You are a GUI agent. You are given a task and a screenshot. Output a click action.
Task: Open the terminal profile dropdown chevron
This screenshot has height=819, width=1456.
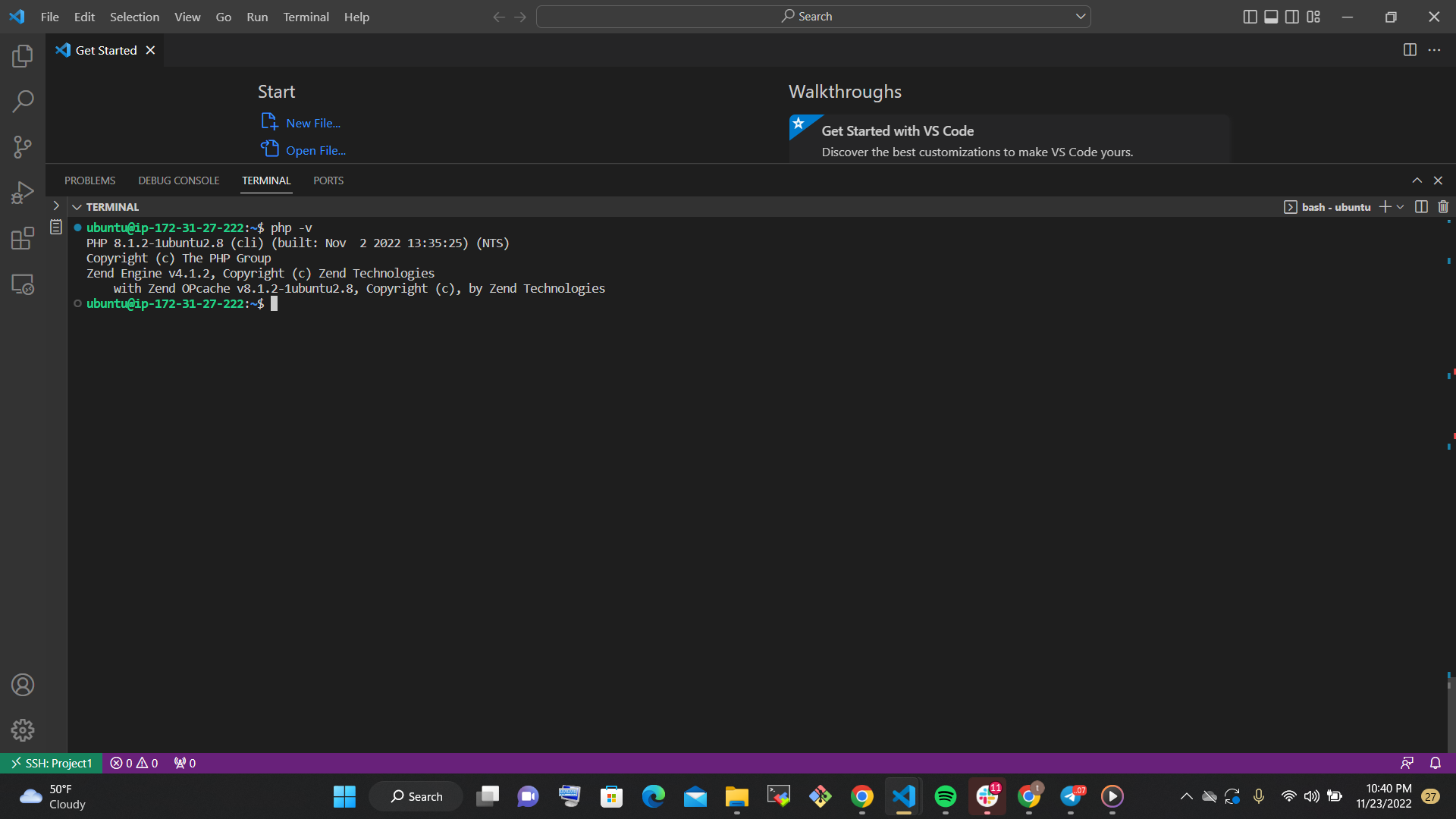coord(1398,206)
